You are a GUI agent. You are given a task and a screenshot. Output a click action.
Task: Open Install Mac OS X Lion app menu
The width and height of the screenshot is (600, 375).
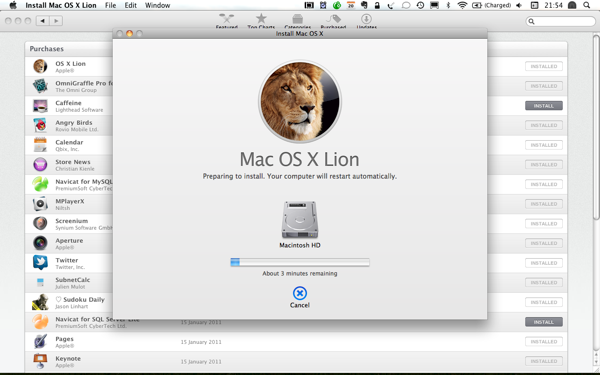(x=61, y=5)
